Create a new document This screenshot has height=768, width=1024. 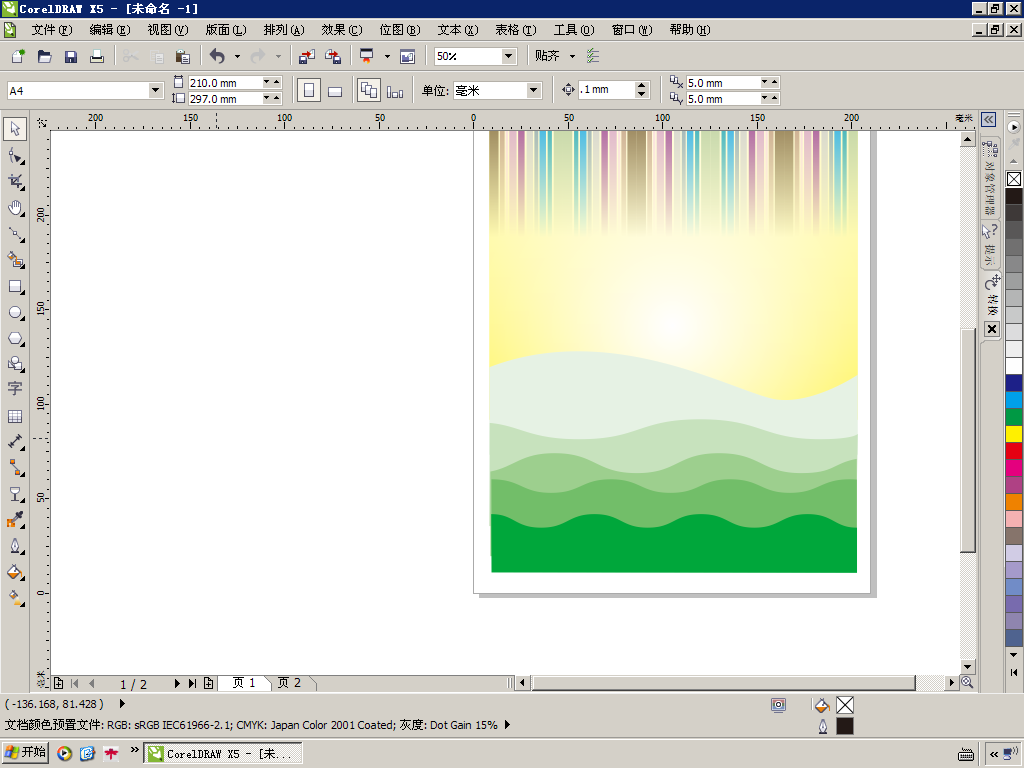point(18,56)
